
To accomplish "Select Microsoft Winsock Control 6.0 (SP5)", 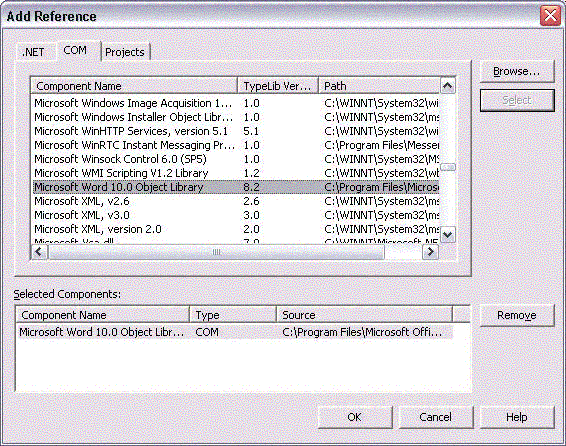I will point(236,159).
